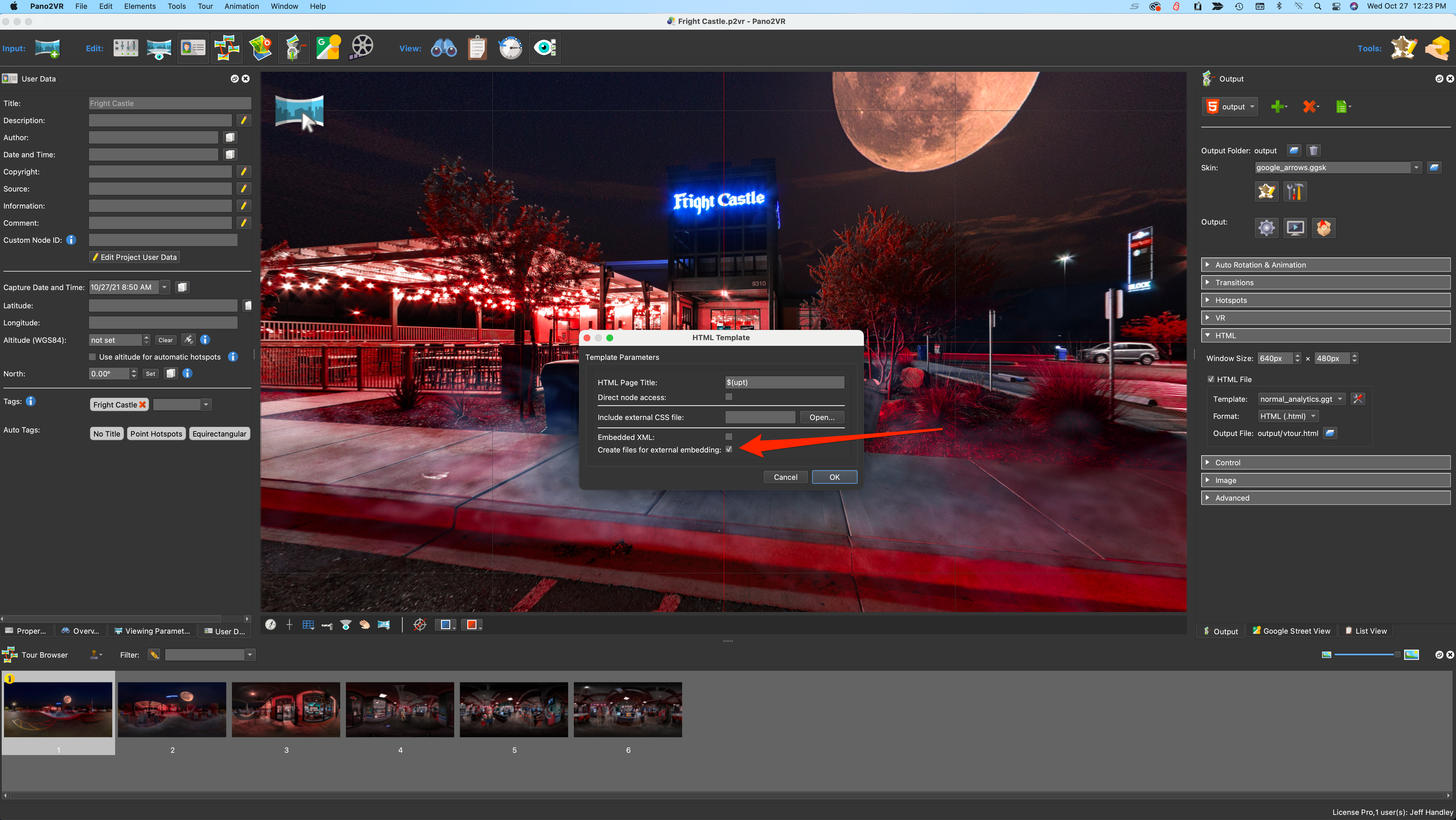1456x820 pixels.
Task: Click the crosshair target icon in viewer toolbar
Action: (419, 625)
